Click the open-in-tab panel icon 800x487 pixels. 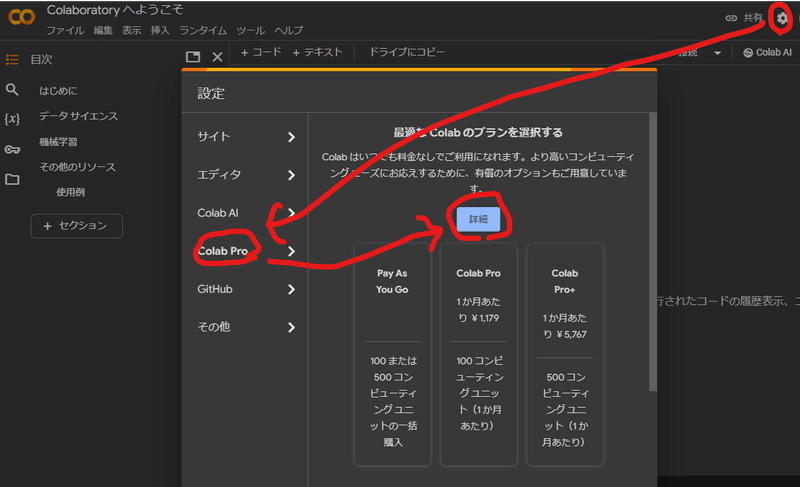193,57
